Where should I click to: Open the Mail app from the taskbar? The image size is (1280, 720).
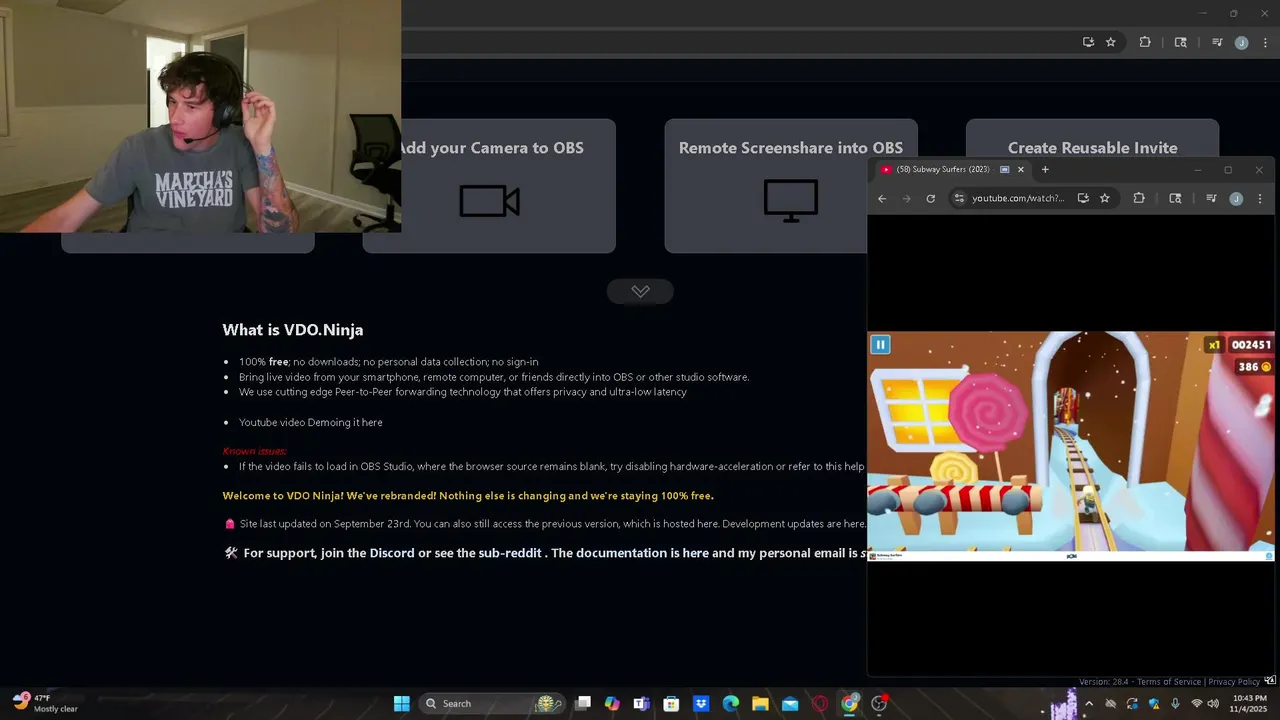pyautogui.click(x=790, y=704)
